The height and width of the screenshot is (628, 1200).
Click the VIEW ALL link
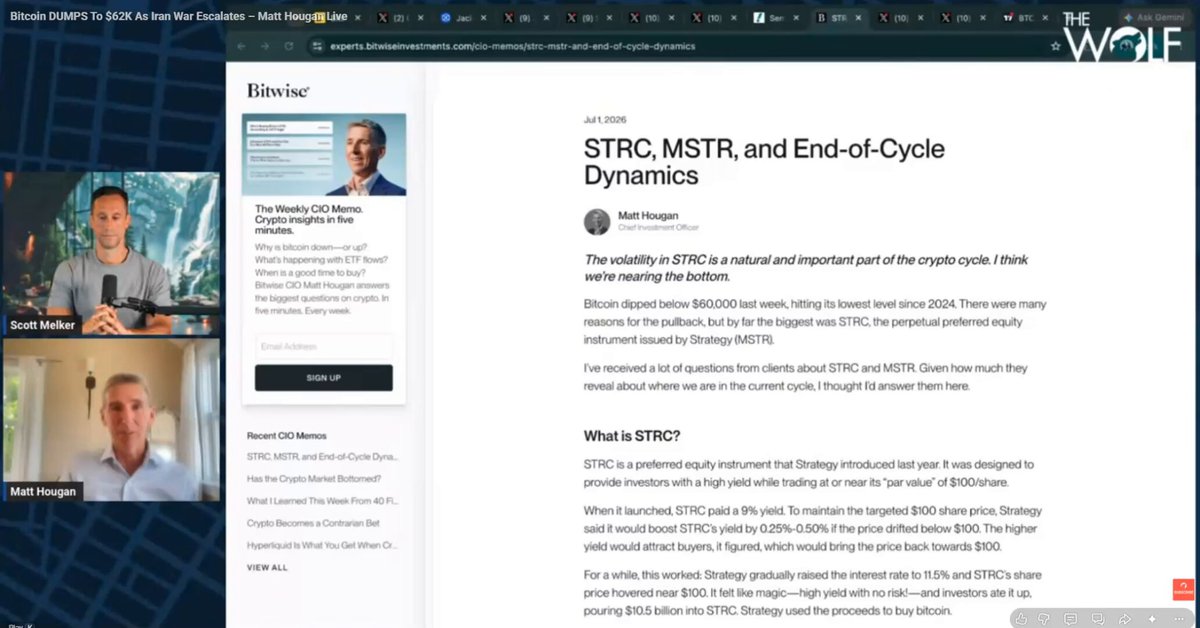(x=267, y=567)
